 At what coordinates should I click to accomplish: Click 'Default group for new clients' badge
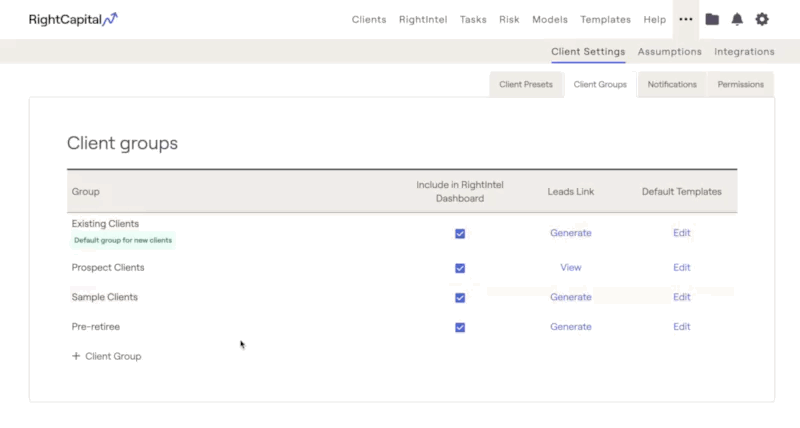123,240
